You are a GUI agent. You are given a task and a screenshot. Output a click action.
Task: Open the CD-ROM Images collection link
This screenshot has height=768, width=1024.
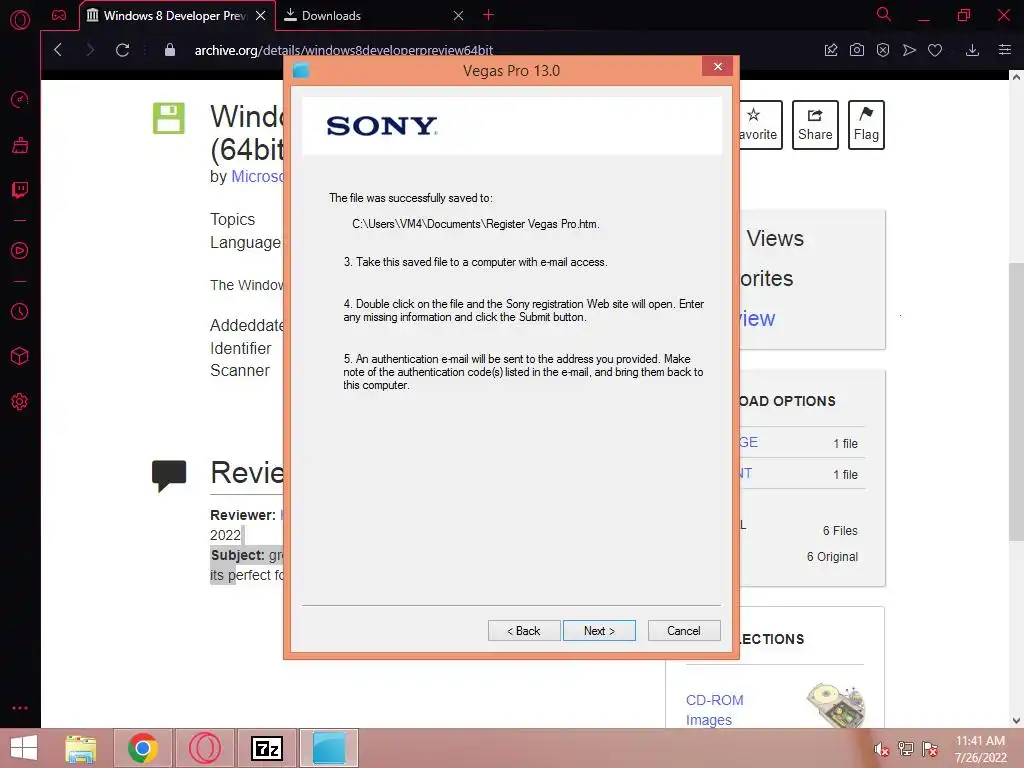tap(714, 710)
